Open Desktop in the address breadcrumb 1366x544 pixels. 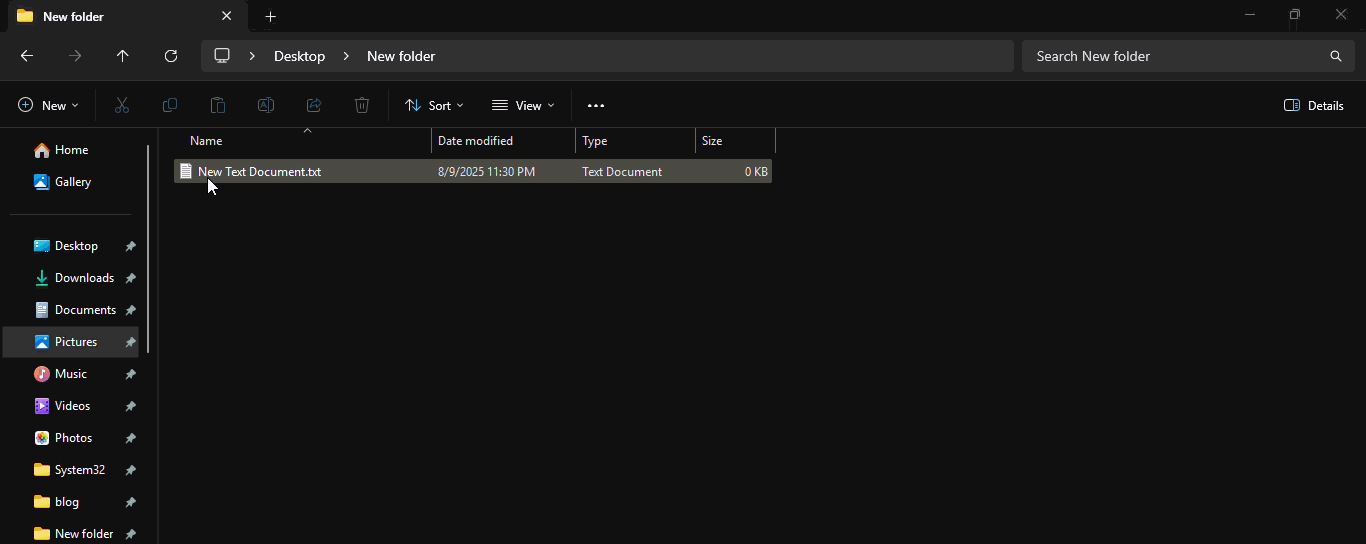pos(299,56)
